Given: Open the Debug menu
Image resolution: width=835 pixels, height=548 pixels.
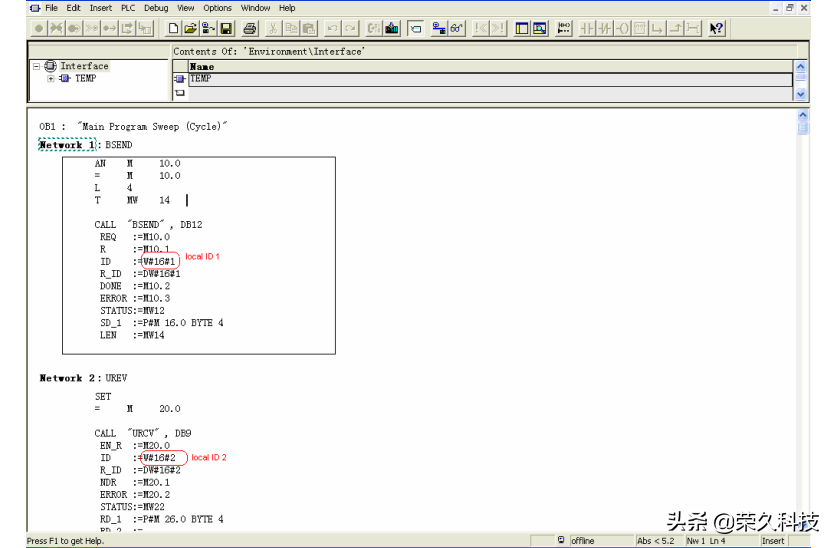Looking at the screenshot, I should [156, 8].
